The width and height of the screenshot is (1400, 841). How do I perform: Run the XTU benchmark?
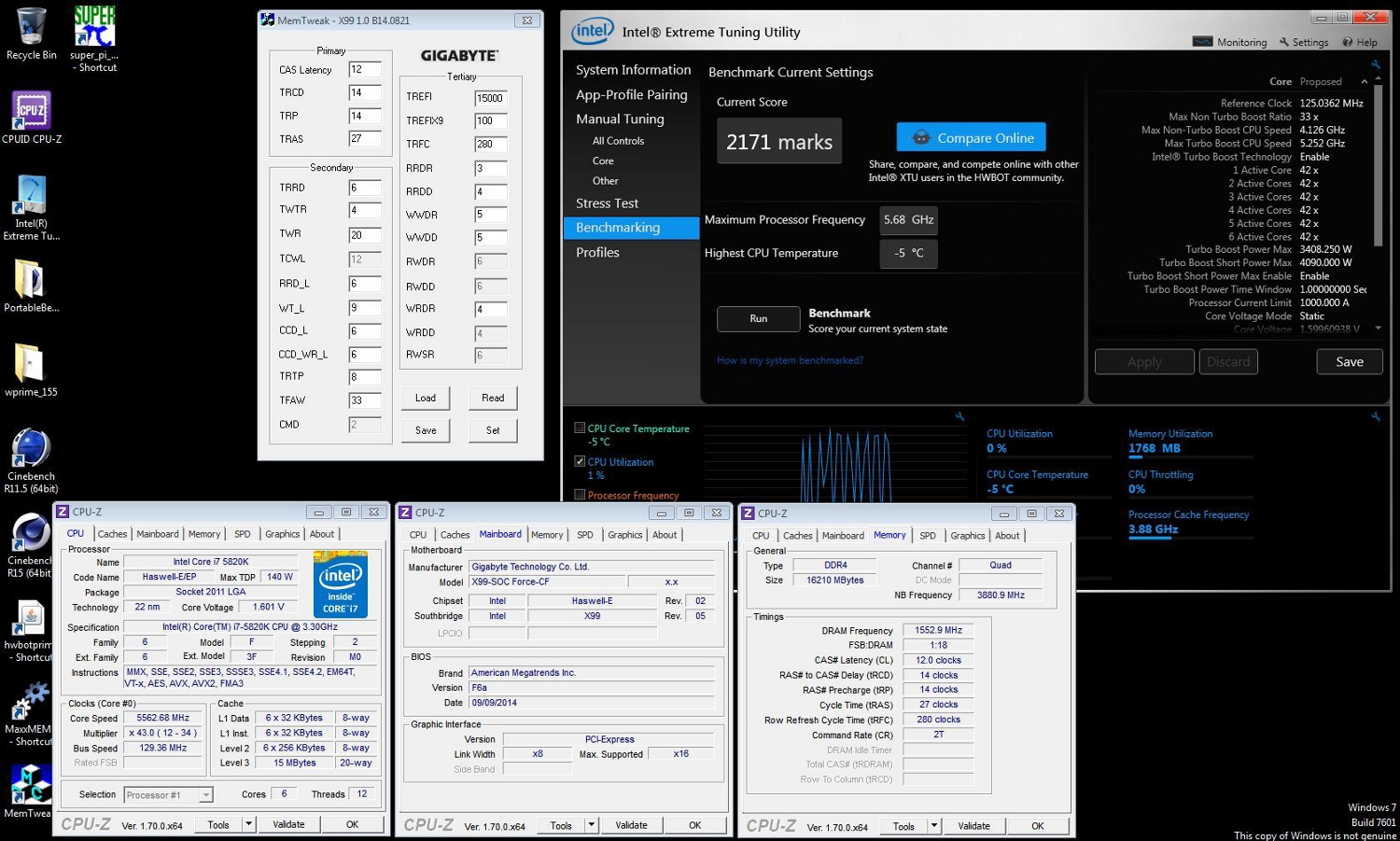click(758, 319)
